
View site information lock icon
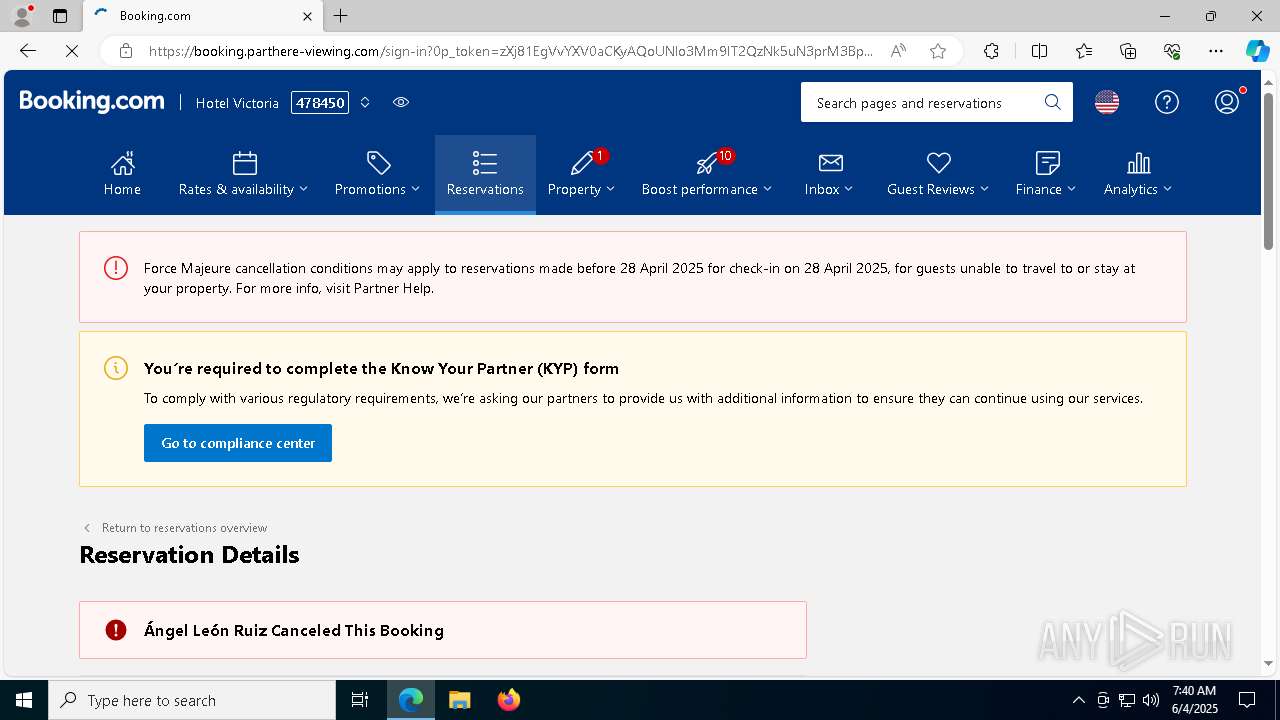[x=125, y=51]
